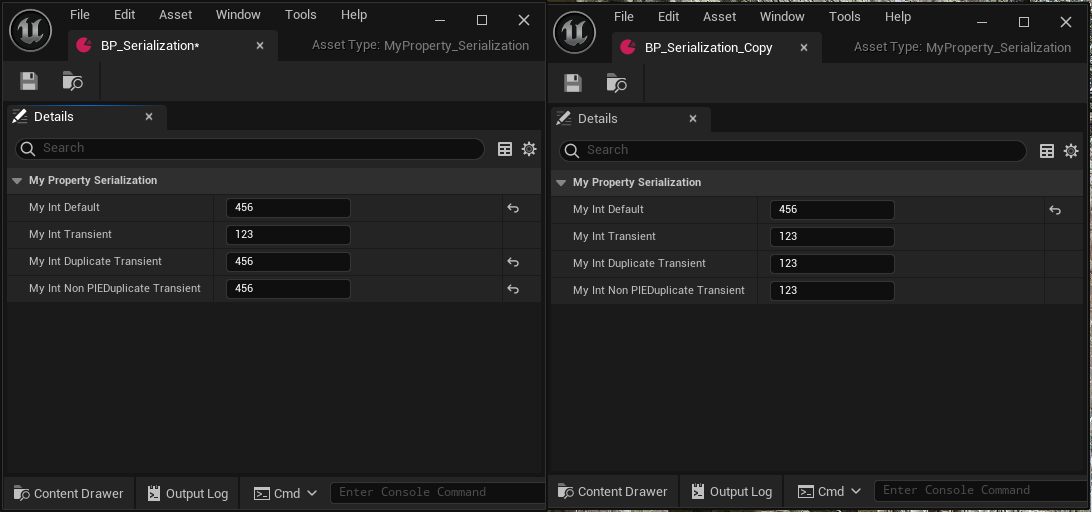This screenshot has height=512, width=1092.
Task: Collapse My Property Serialization section in the right window
Action: tap(561, 183)
